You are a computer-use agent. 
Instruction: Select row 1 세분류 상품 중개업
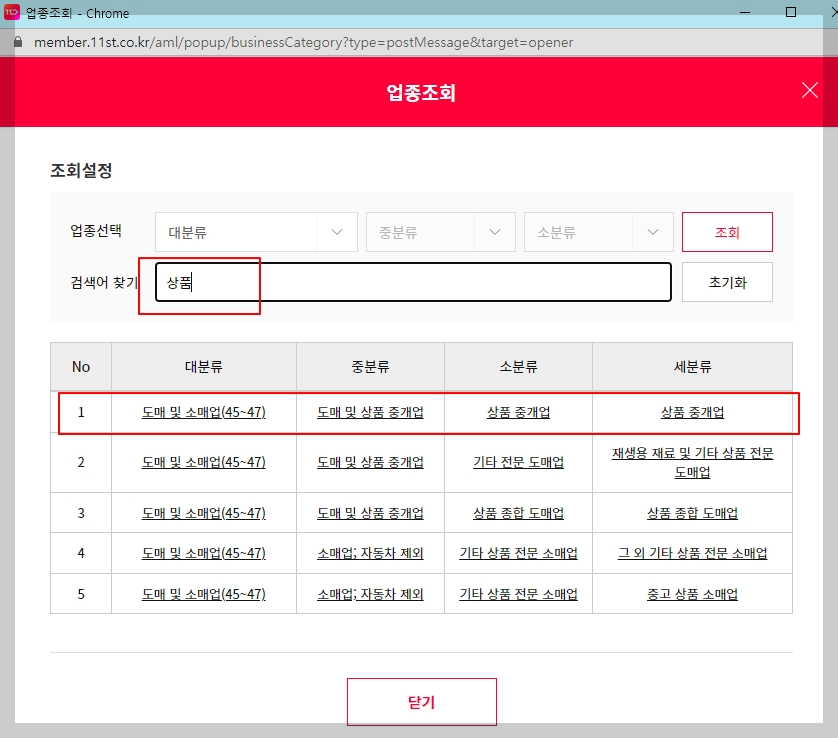693,412
